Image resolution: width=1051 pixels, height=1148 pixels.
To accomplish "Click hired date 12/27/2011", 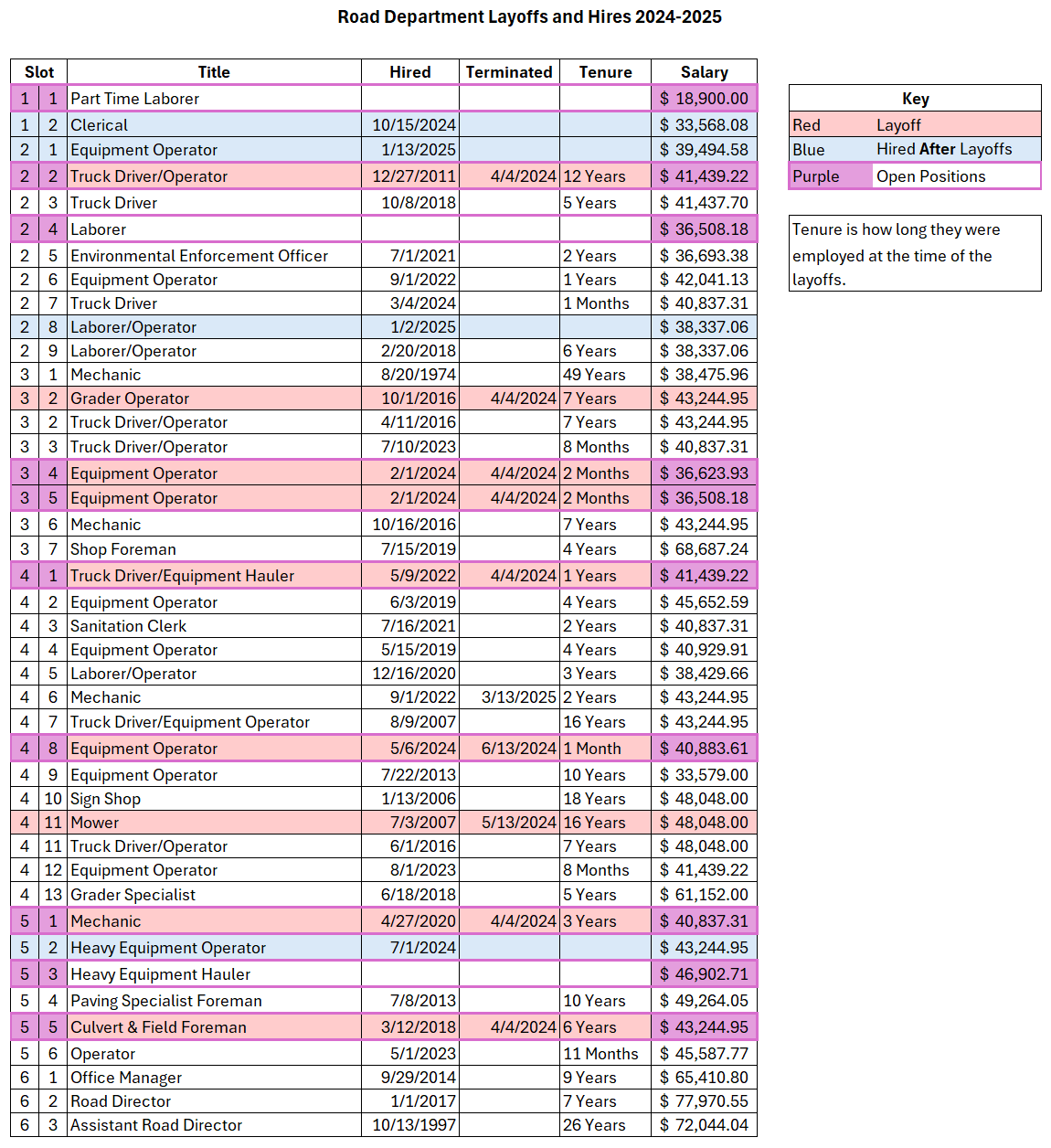I will pyautogui.click(x=410, y=176).
